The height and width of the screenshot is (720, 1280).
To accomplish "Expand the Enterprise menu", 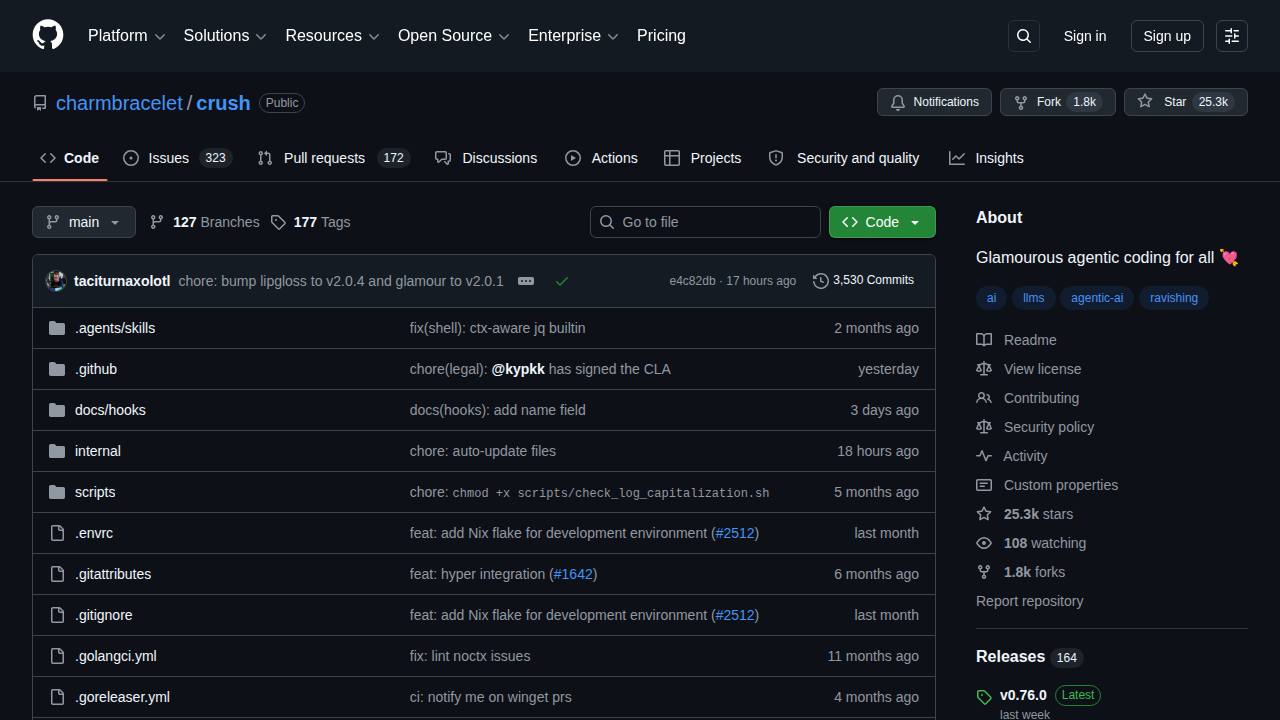I will tap(573, 36).
